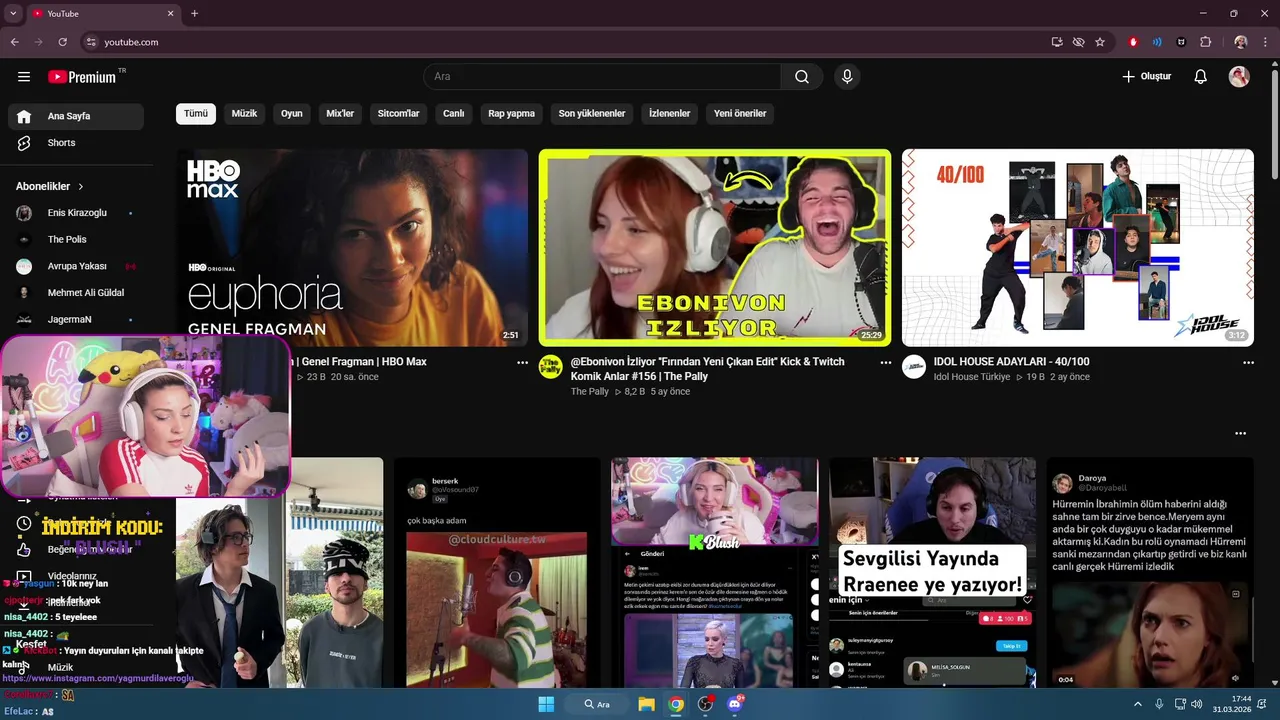Expand the Abonelikler section
The image size is (1280, 720).
(x=50, y=186)
